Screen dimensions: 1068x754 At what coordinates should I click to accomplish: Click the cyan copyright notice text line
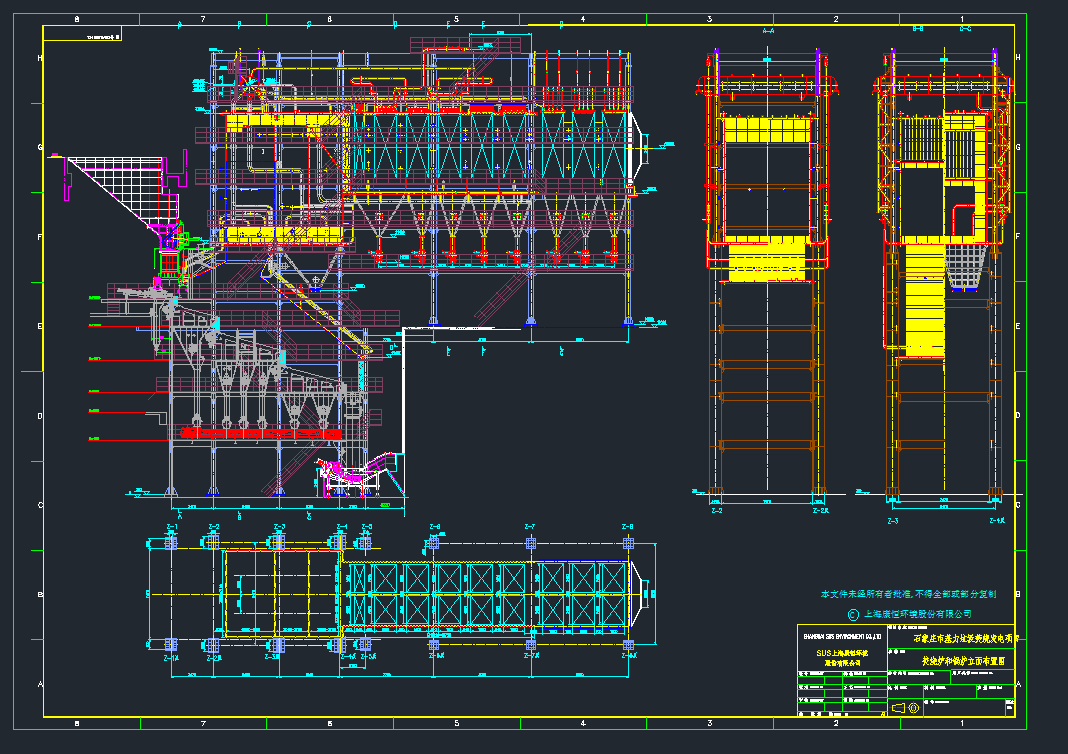click(908, 594)
